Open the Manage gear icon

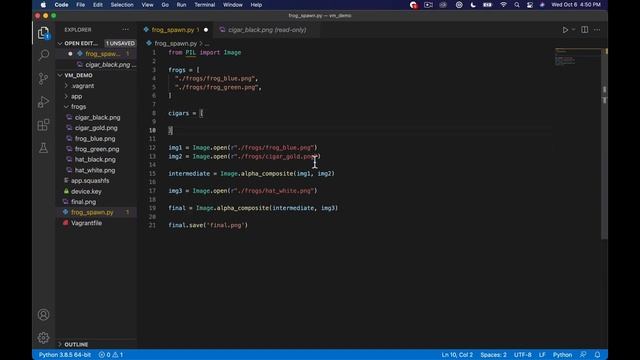pos(43,338)
